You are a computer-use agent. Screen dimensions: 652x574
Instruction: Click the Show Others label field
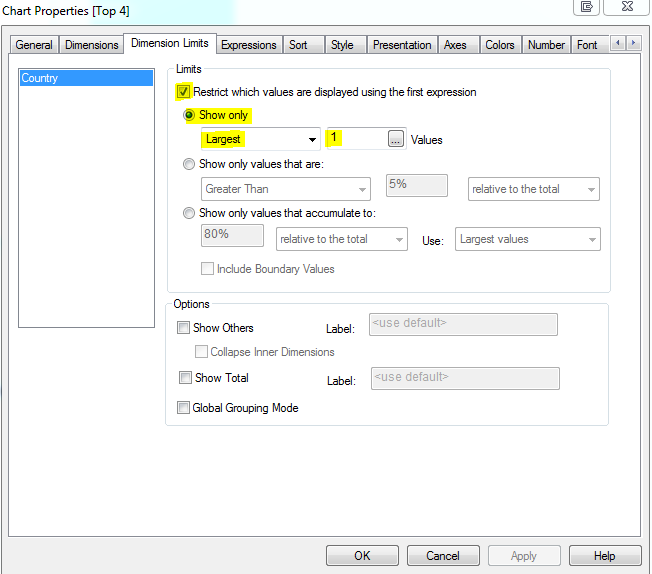coord(463,324)
